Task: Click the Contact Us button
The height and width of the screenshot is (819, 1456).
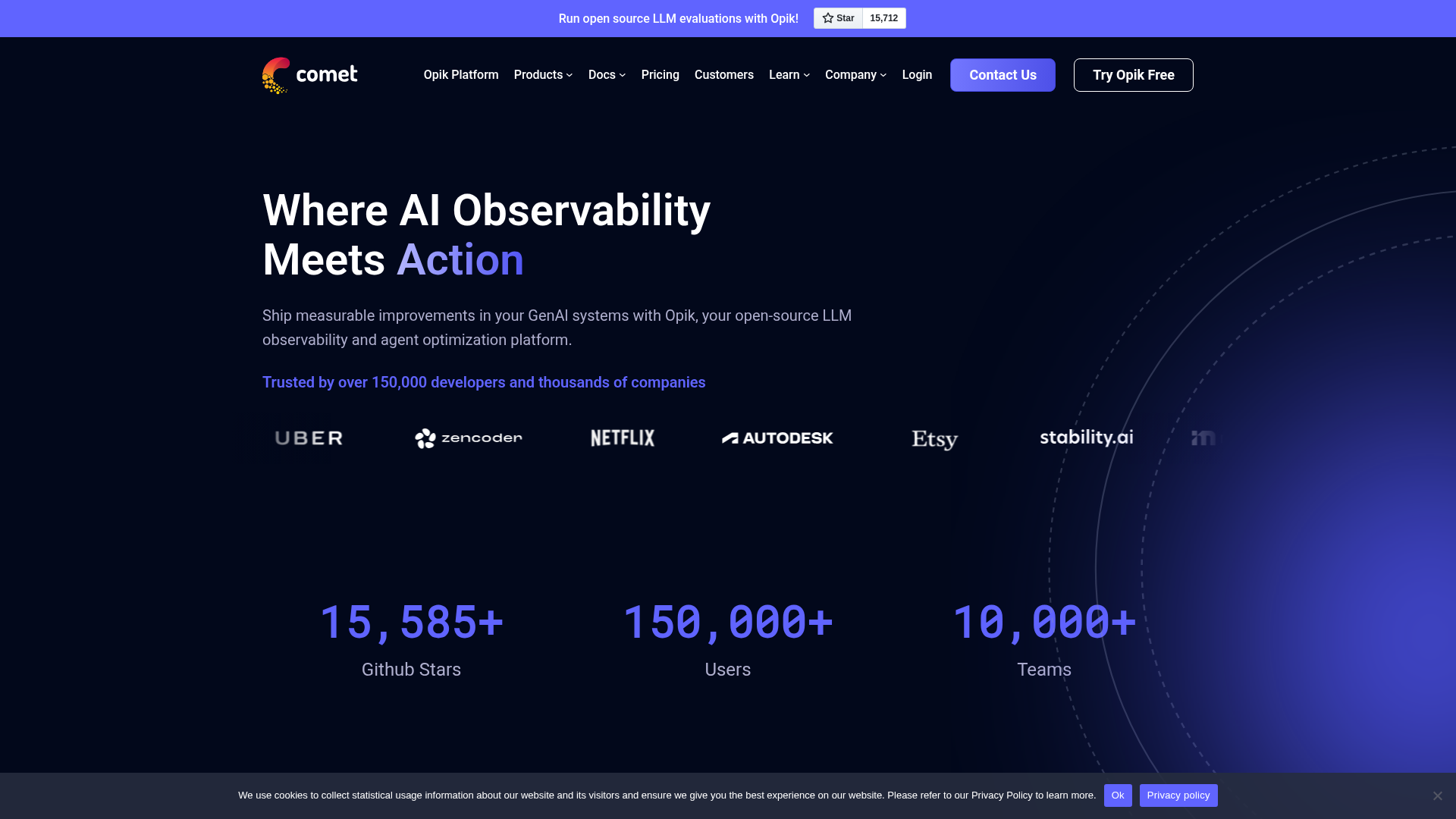Action: 1003,74
